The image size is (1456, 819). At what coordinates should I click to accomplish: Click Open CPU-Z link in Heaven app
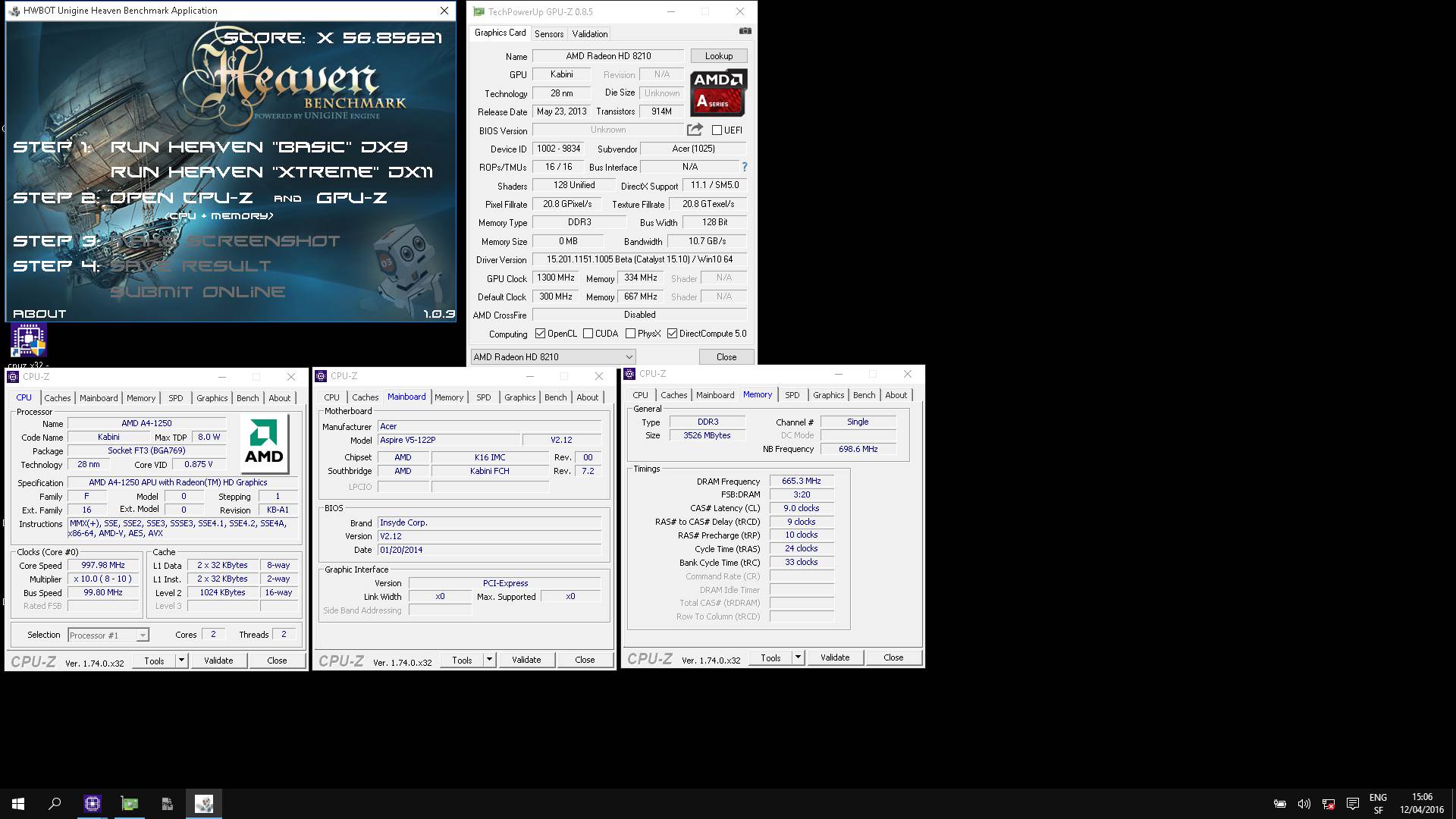coord(181,198)
